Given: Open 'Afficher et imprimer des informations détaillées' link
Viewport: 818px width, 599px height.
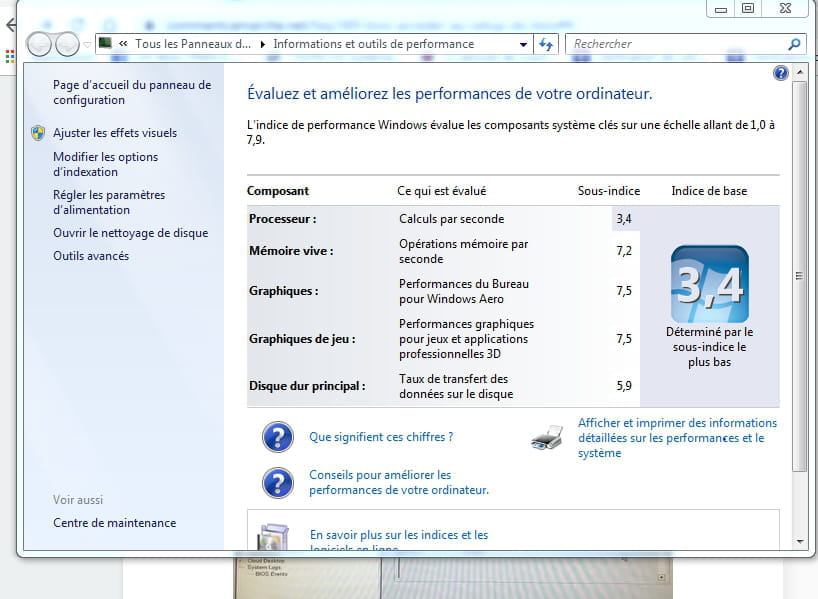Looking at the screenshot, I should pos(677,438).
